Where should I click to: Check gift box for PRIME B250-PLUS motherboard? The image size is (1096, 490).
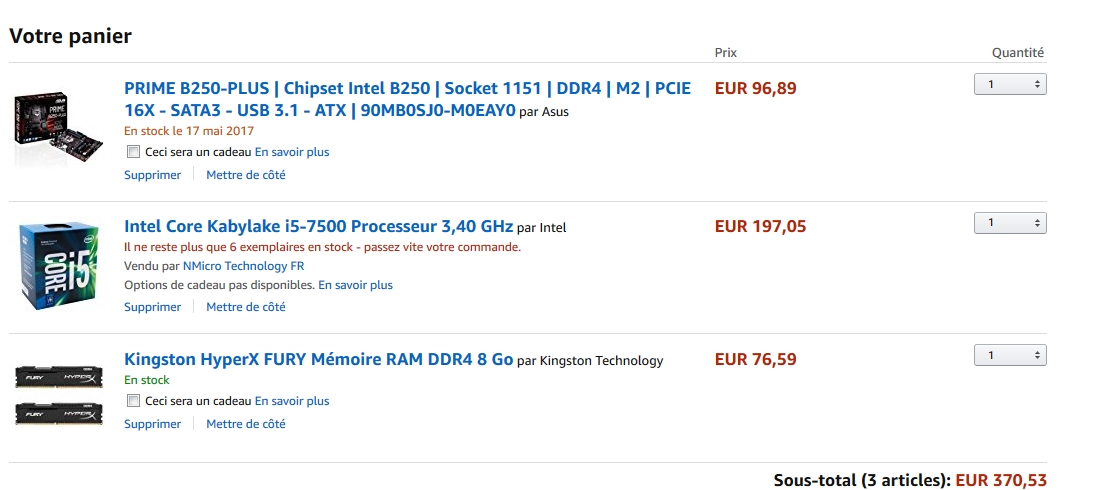134,152
